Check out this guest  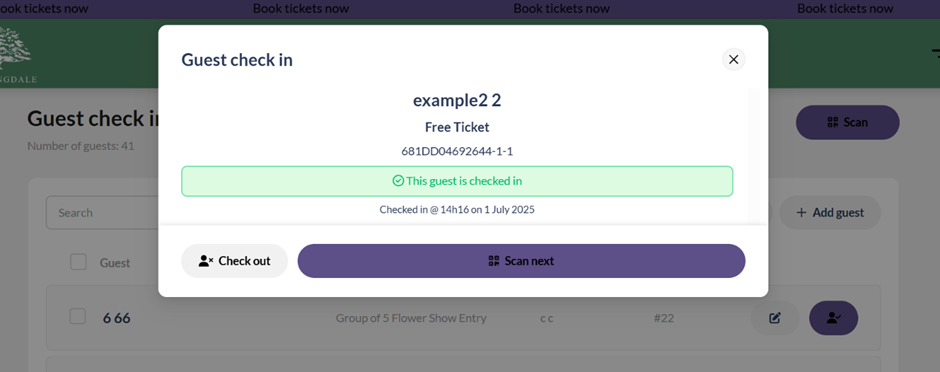pyautogui.click(x=234, y=261)
